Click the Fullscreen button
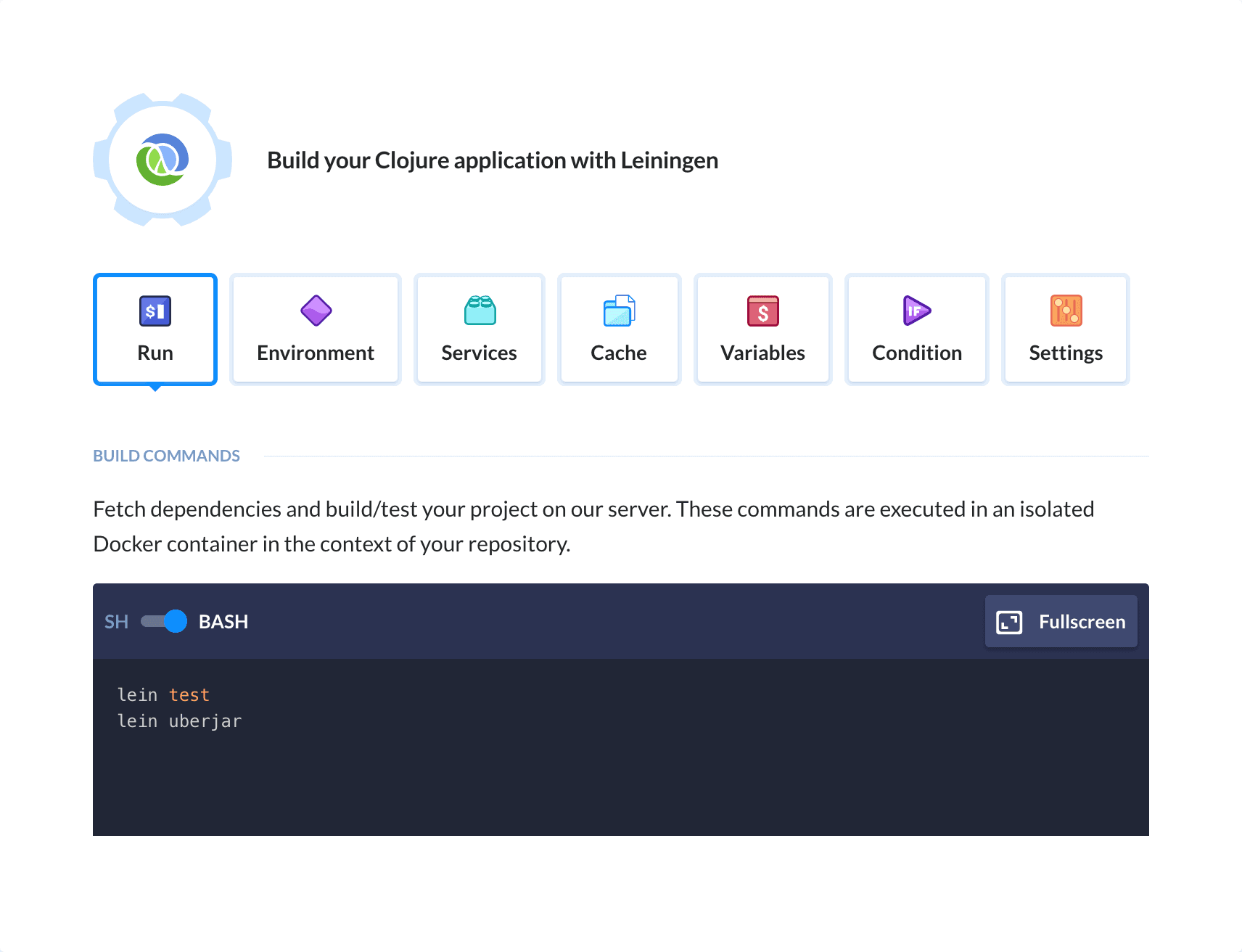Screen dimensions: 1242x952 (1061, 621)
